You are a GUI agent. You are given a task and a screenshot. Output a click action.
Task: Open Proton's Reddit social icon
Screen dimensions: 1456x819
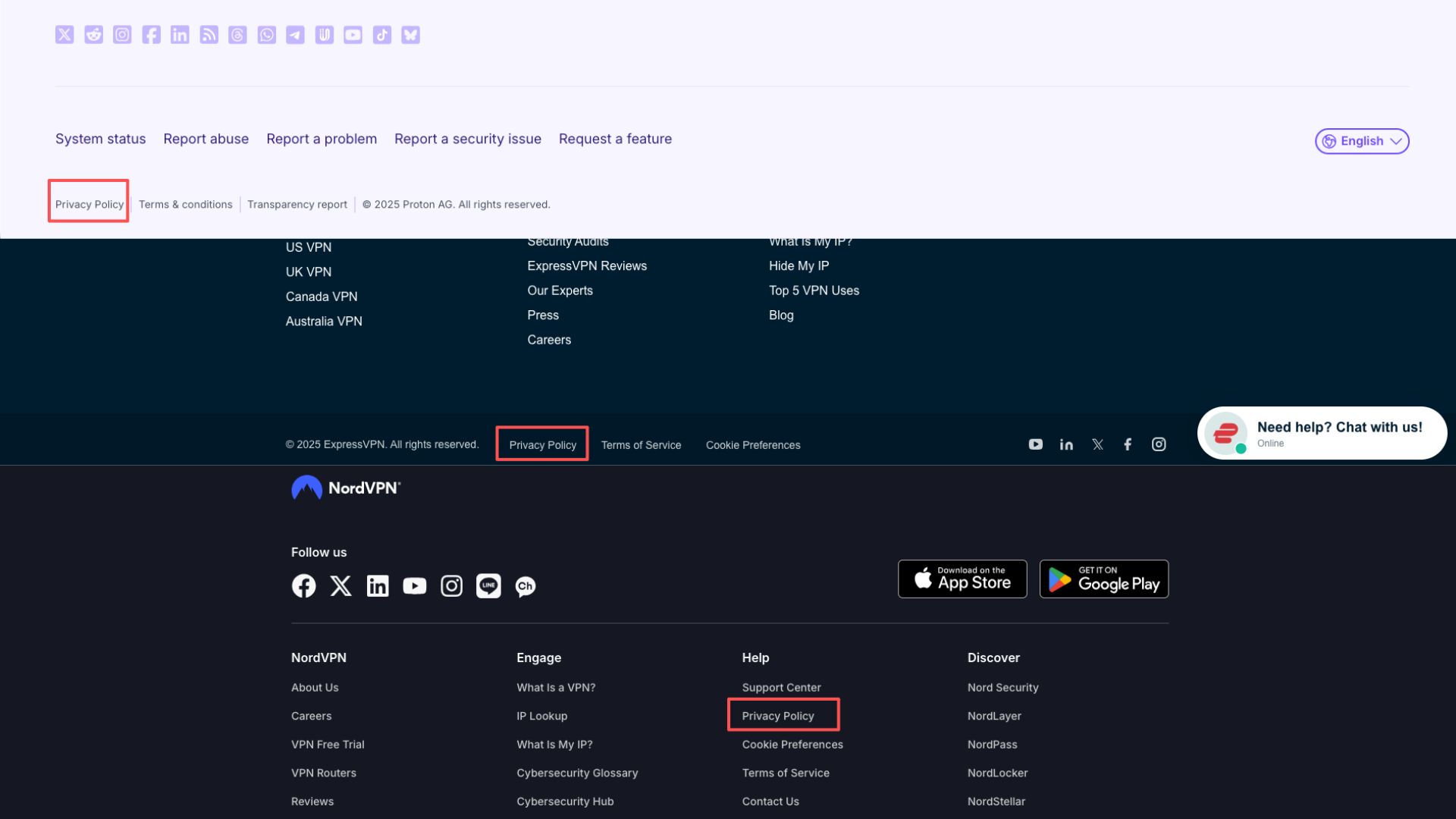[93, 35]
